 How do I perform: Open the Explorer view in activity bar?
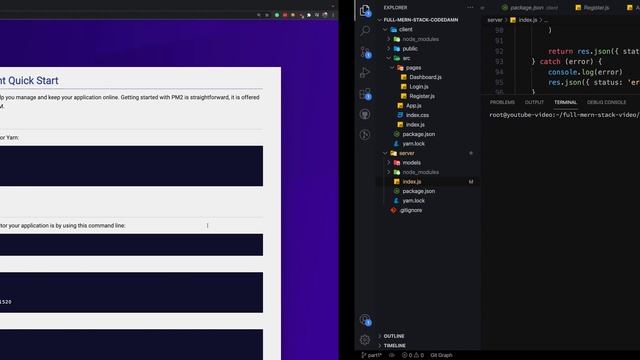365,10
